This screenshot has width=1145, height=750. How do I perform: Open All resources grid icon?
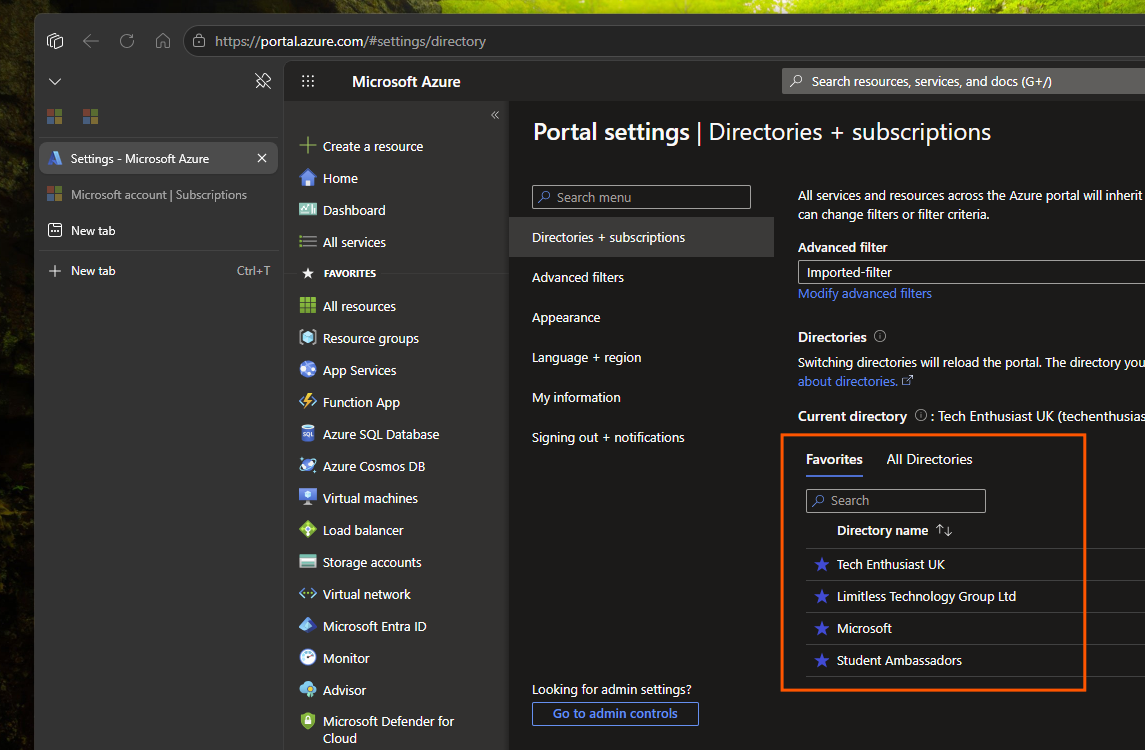pyautogui.click(x=308, y=306)
